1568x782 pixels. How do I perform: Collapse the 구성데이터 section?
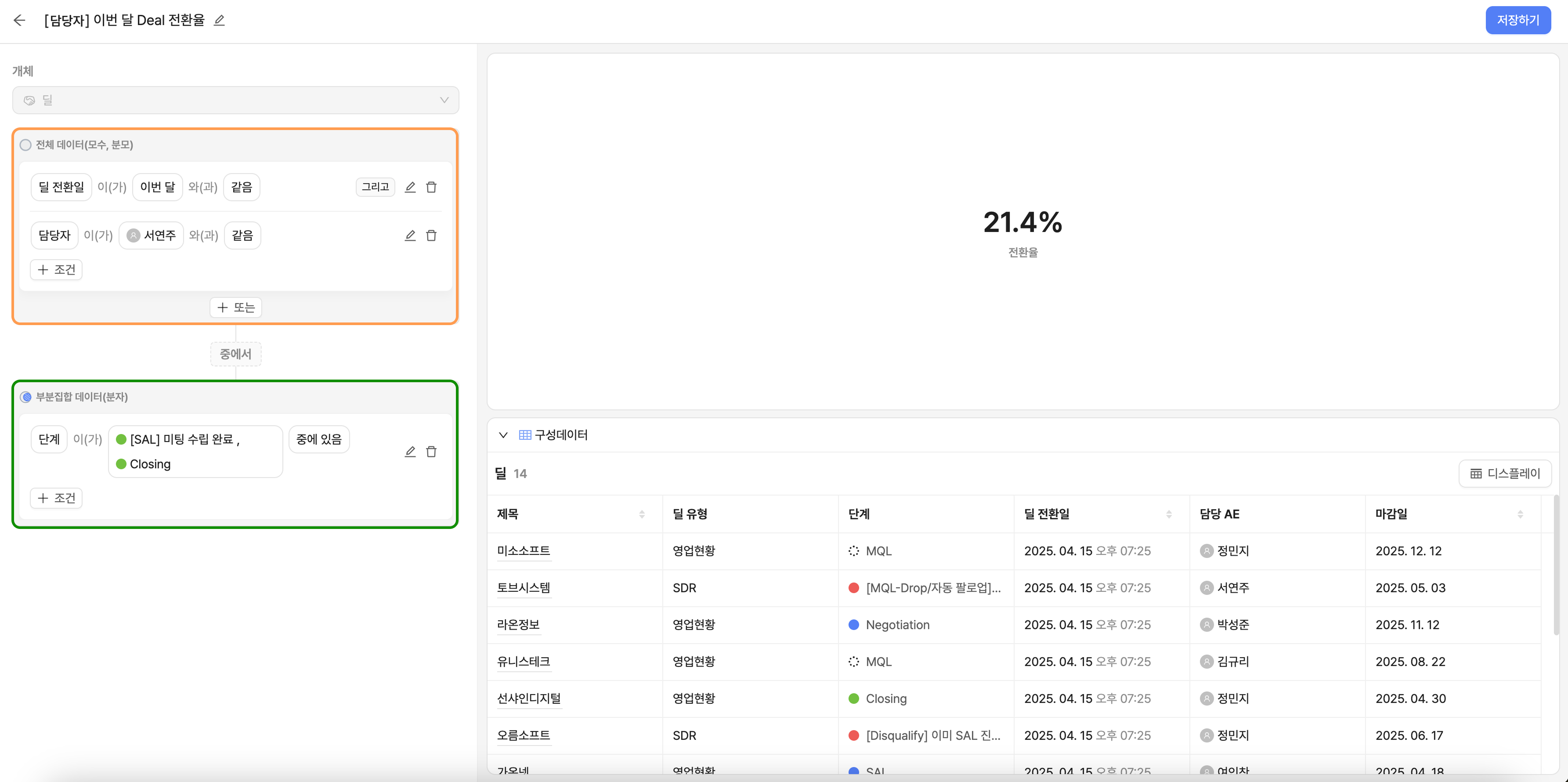[503, 435]
